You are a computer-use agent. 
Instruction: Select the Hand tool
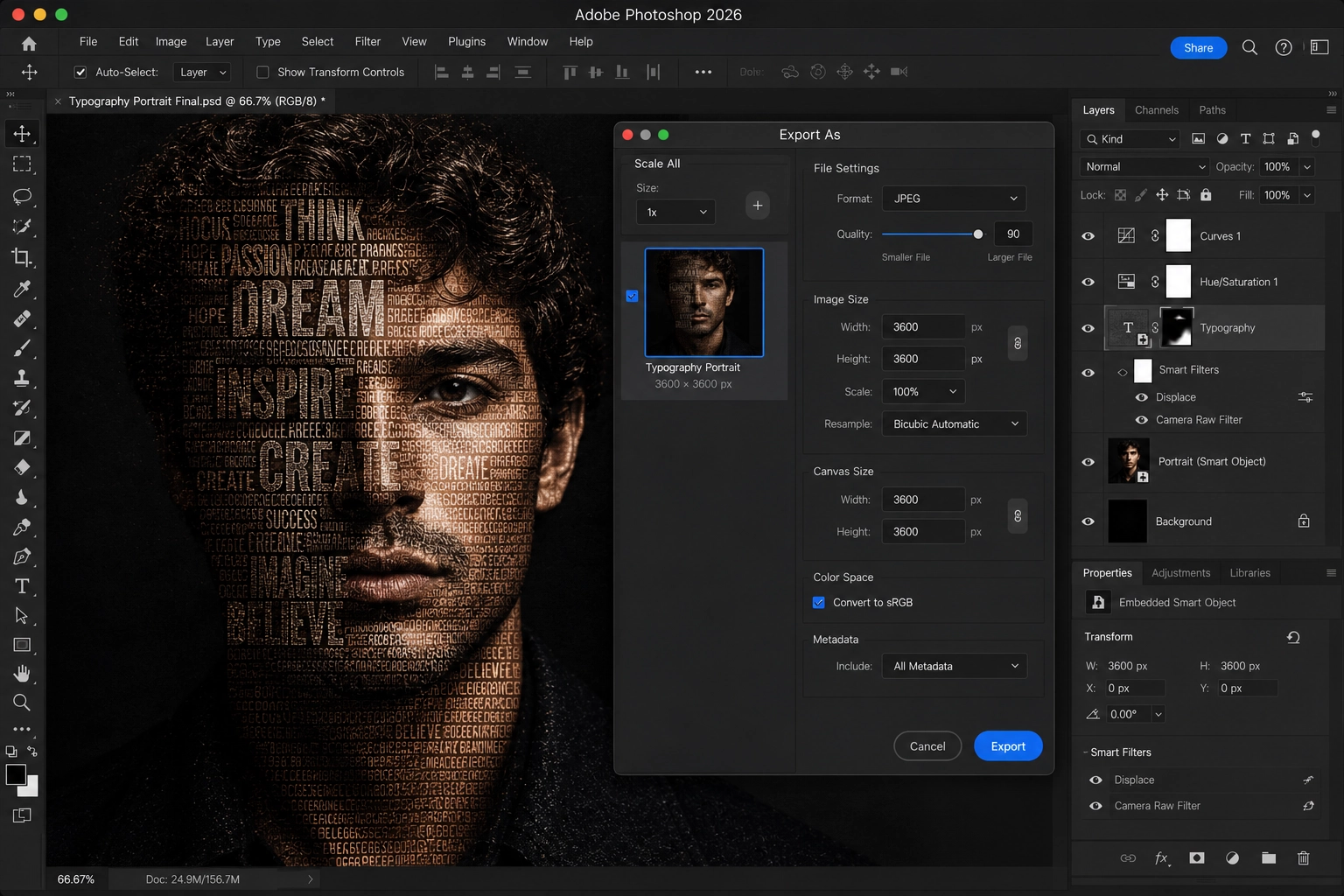(22, 674)
